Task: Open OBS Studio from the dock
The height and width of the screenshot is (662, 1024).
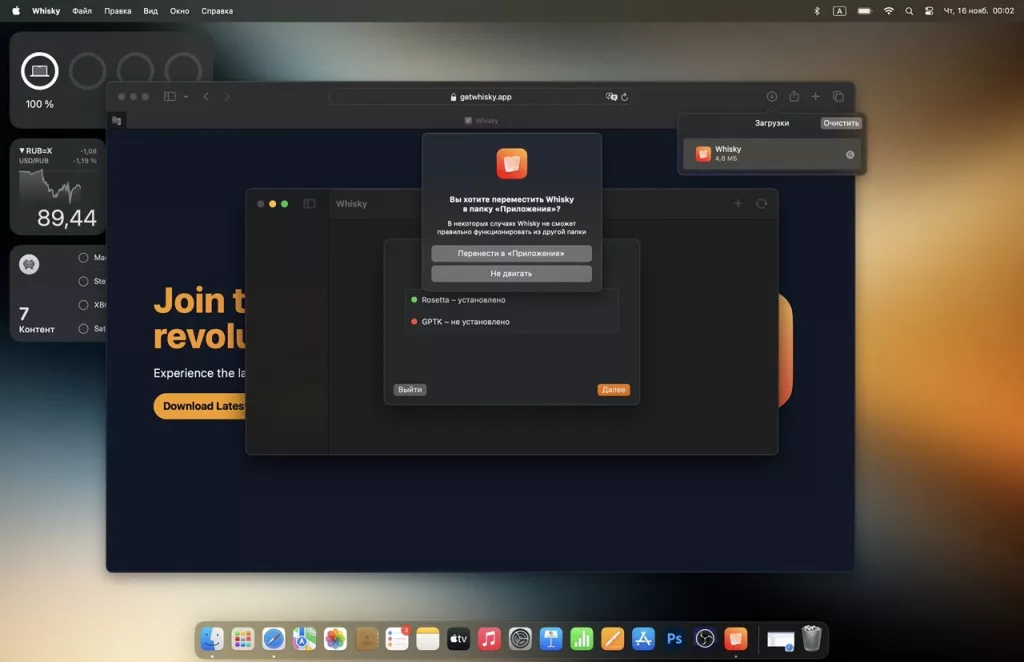Action: [705, 638]
